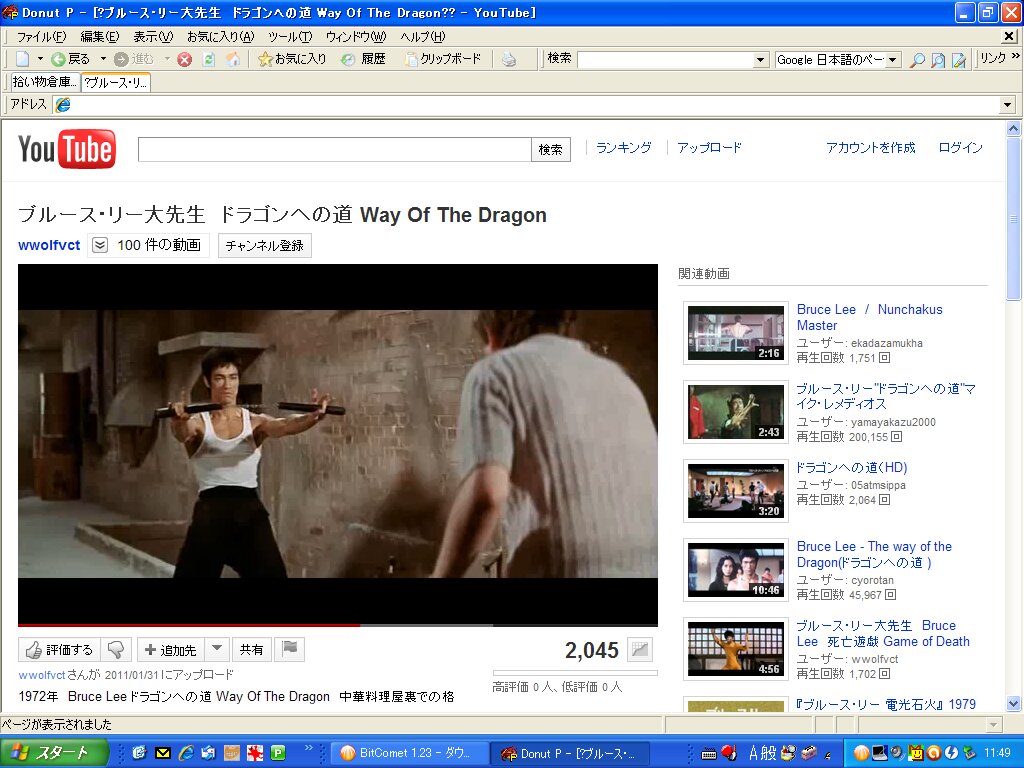Open the 履歴 history button
Viewport: 1024px width, 768px height.
coord(364,59)
